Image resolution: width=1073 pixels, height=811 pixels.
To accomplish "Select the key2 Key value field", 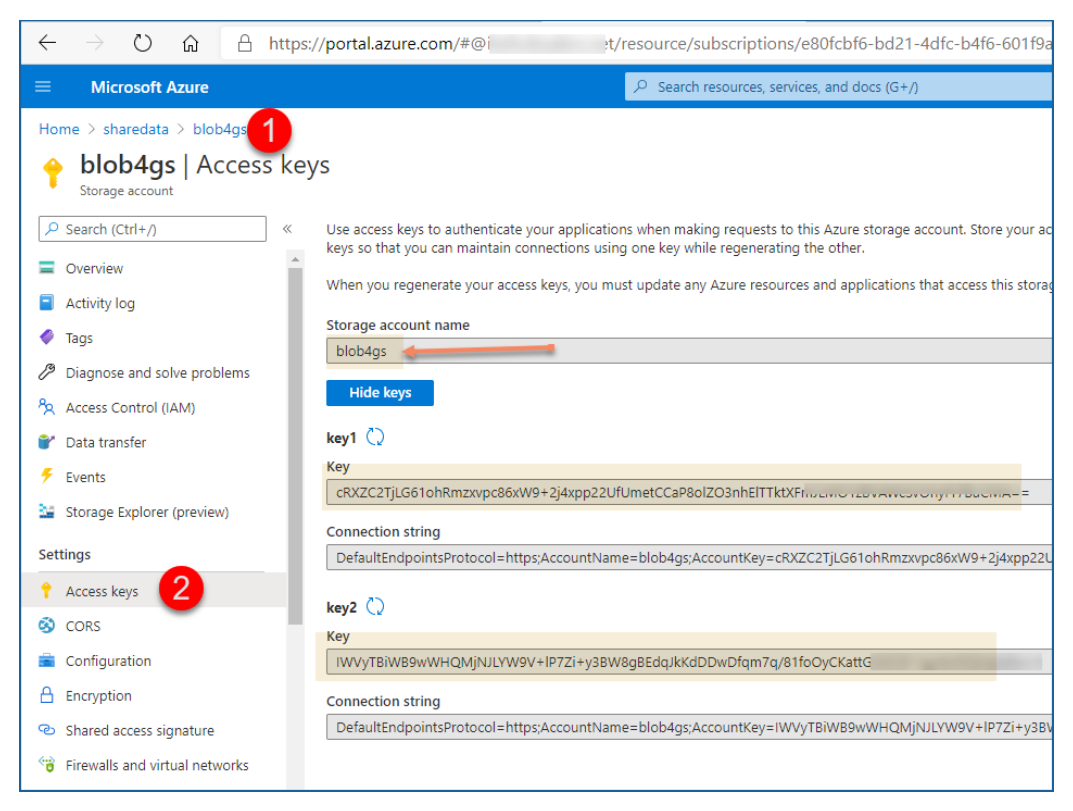I will [689, 662].
